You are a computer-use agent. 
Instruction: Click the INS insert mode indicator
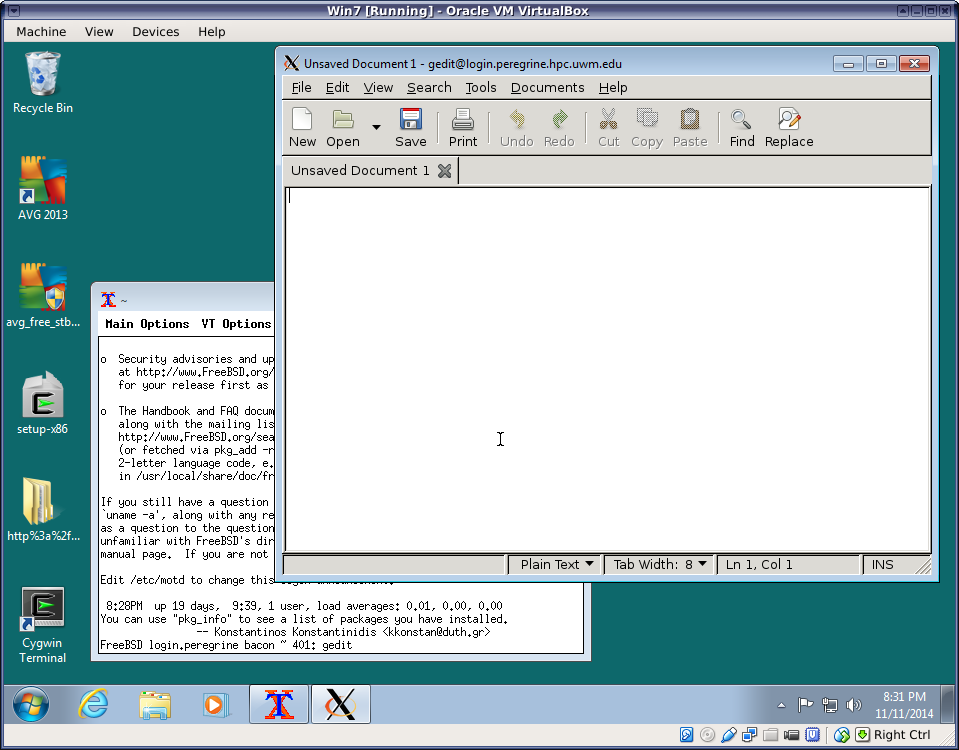(882, 565)
